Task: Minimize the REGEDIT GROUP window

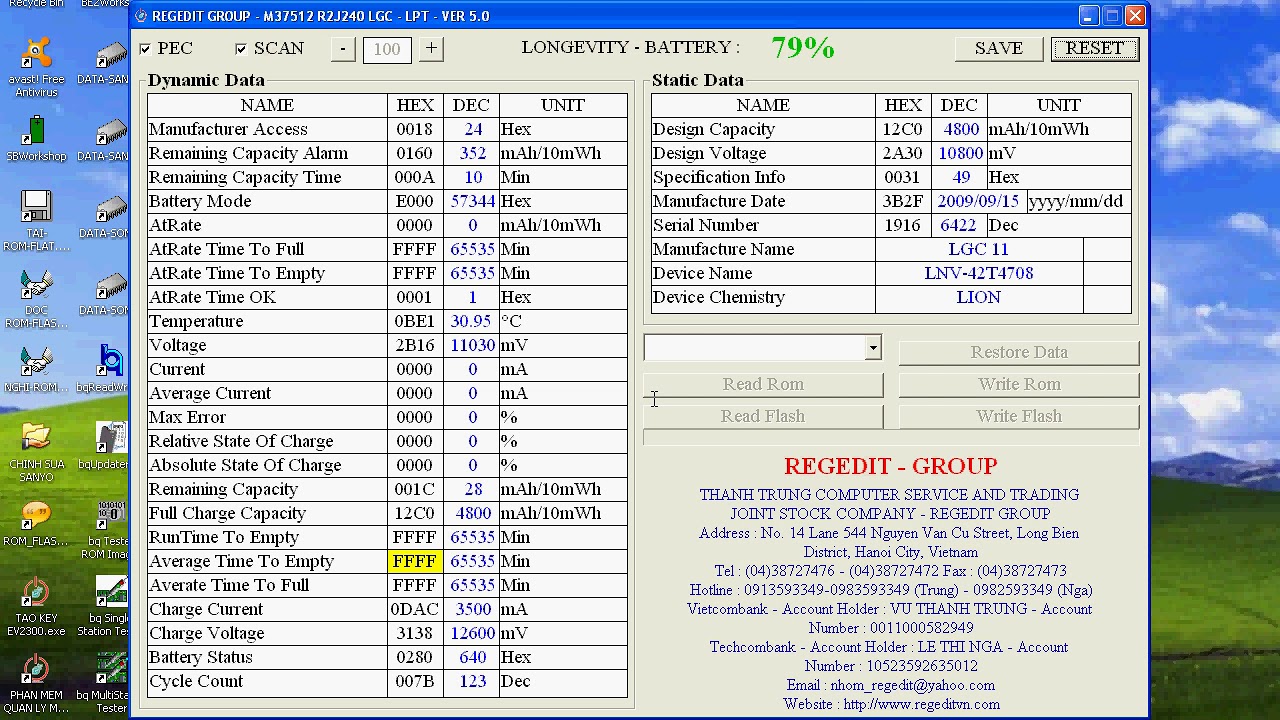Action: click(1087, 16)
